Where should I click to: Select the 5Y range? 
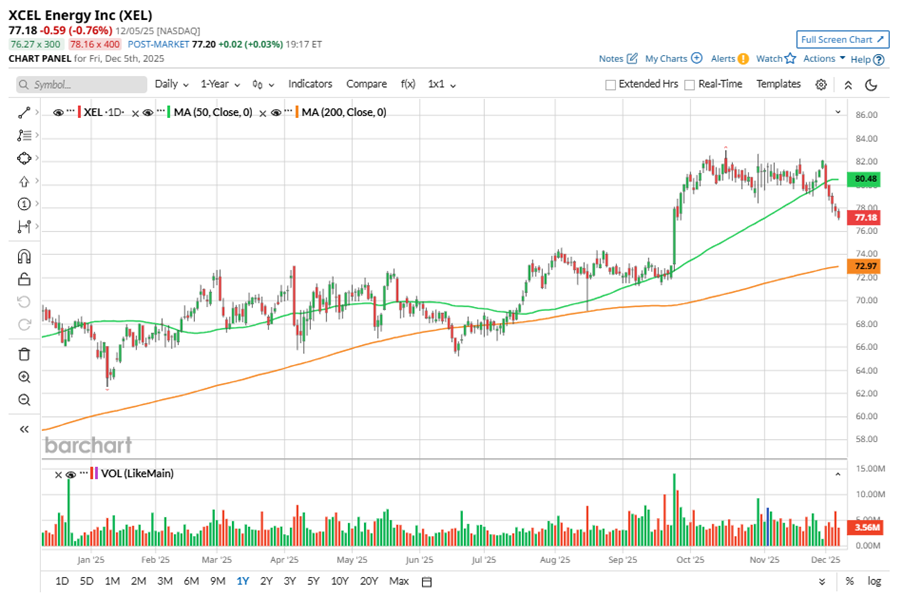coord(313,581)
